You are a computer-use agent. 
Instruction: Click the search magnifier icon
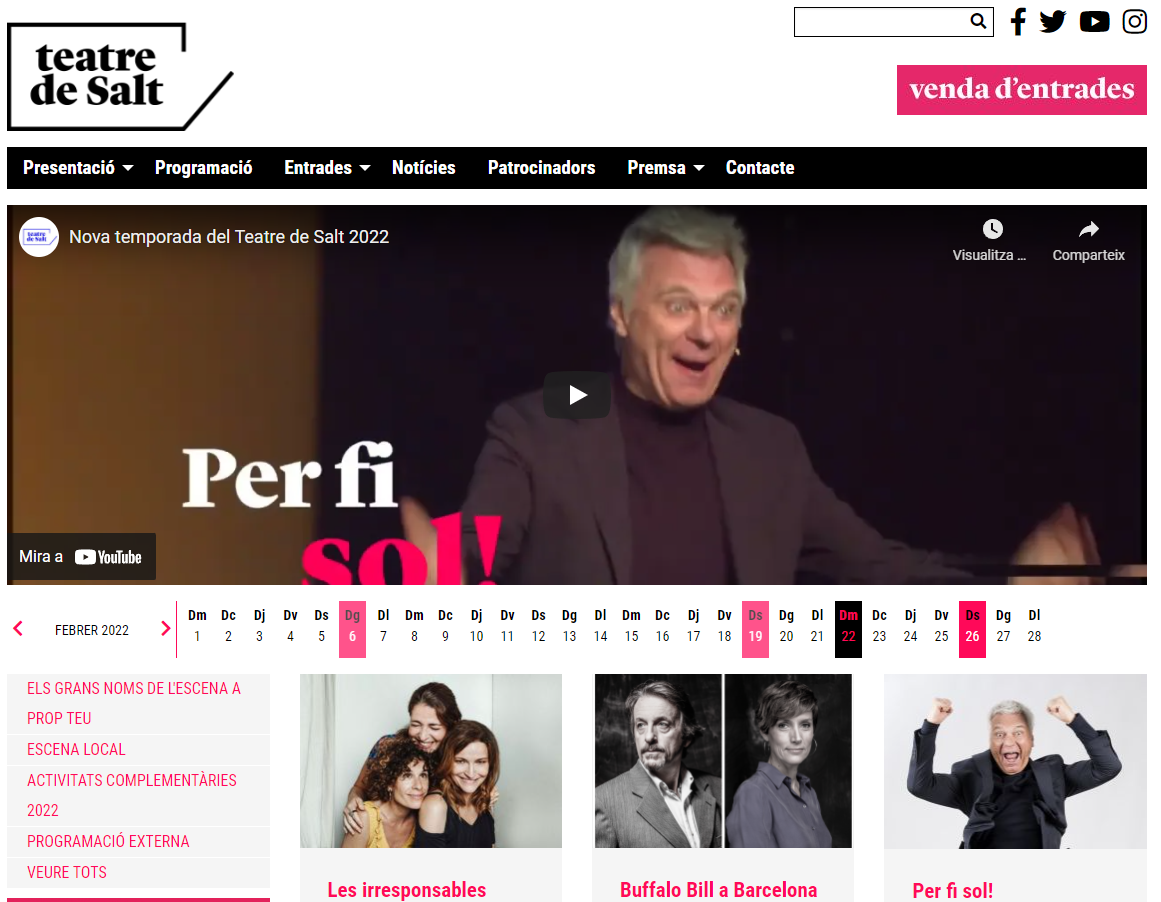click(x=978, y=21)
